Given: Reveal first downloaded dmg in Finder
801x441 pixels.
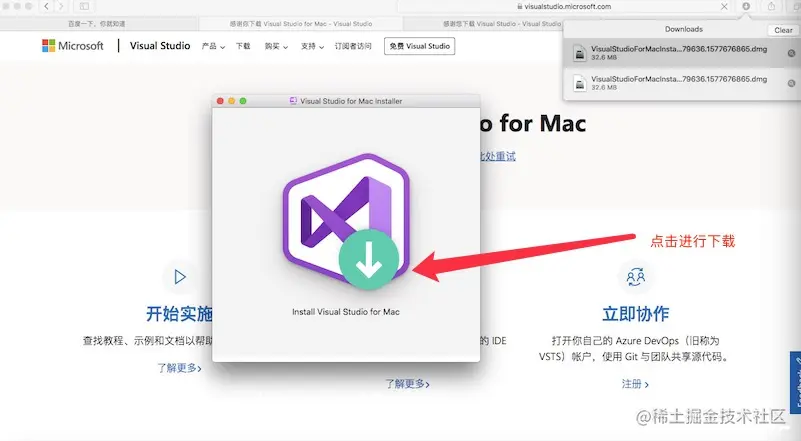Looking at the screenshot, I should pyautogui.click(x=791, y=53).
